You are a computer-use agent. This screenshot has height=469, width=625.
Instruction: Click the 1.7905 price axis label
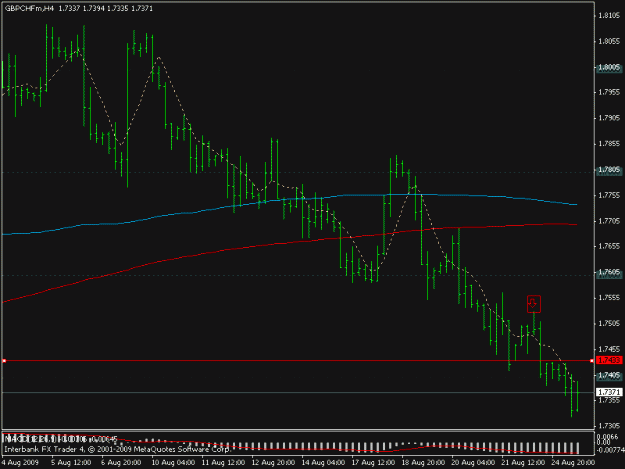click(609, 118)
